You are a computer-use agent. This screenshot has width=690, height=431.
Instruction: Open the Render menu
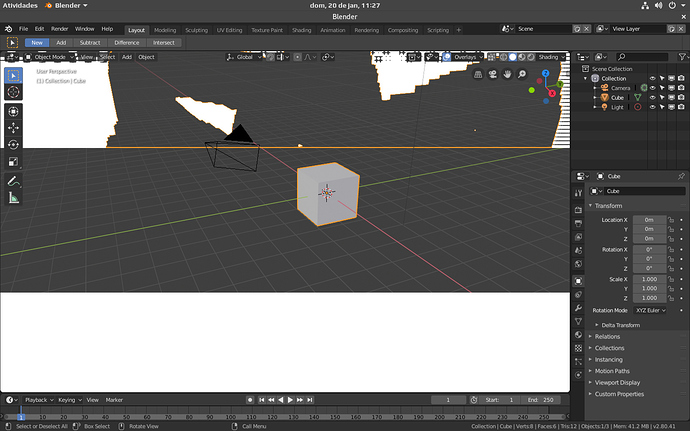pyautogui.click(x=59, y=29)
